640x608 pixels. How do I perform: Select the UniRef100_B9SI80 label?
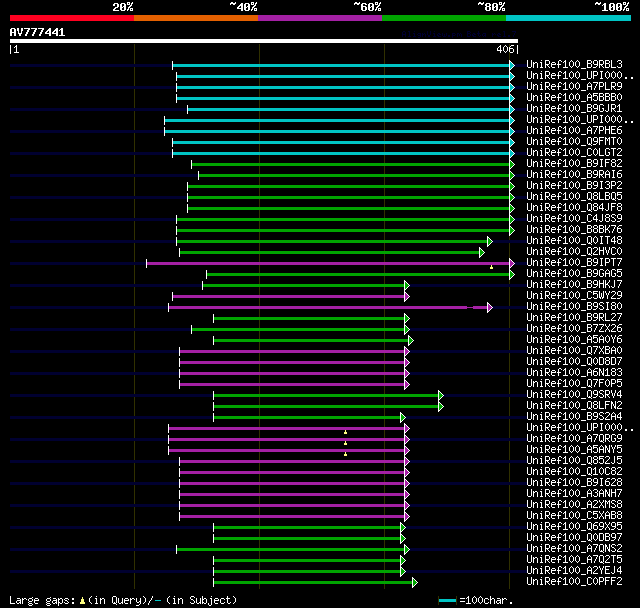(574, 307)
